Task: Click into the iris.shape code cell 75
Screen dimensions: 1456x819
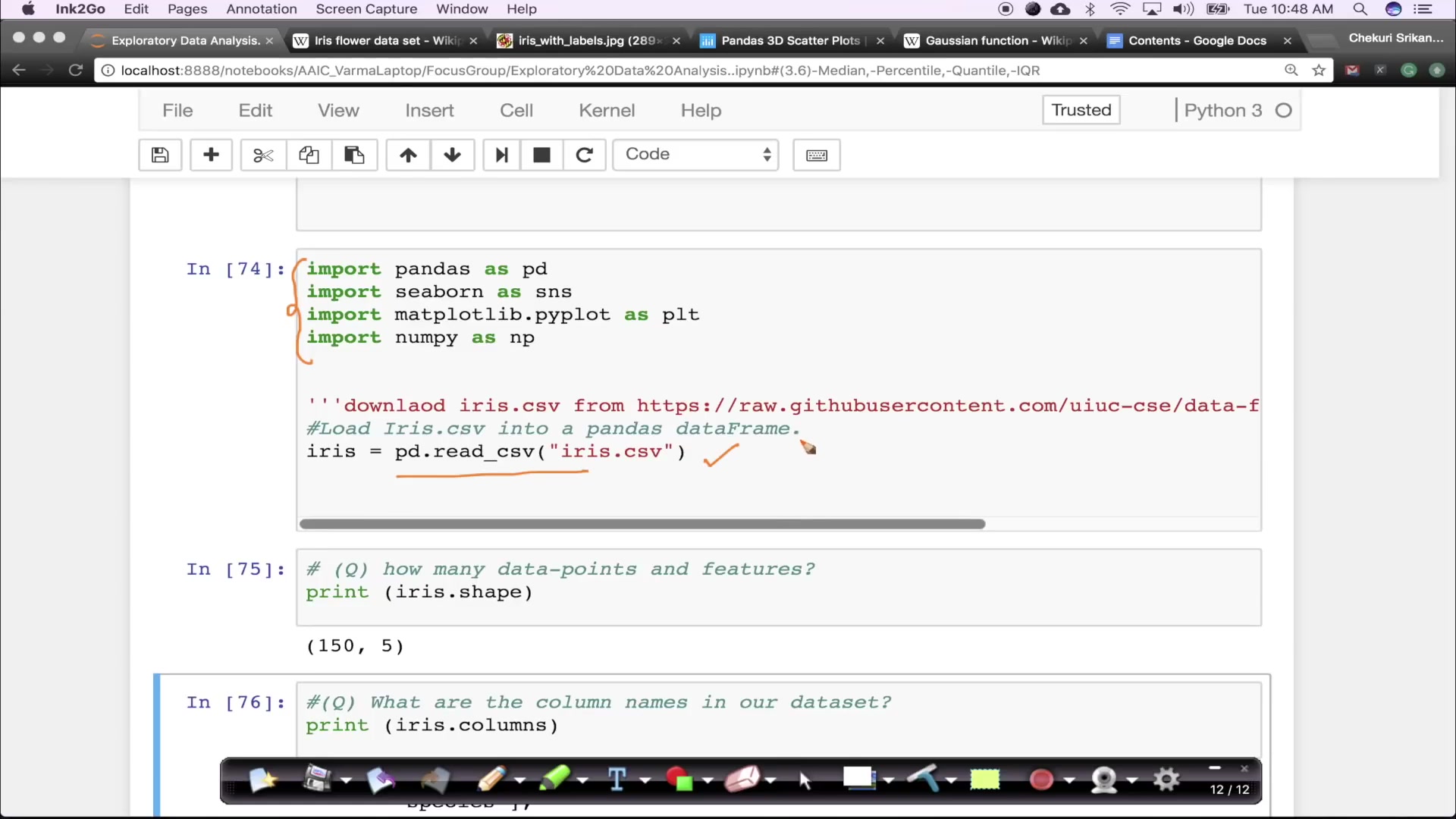Action: click(x=779, y=587)
